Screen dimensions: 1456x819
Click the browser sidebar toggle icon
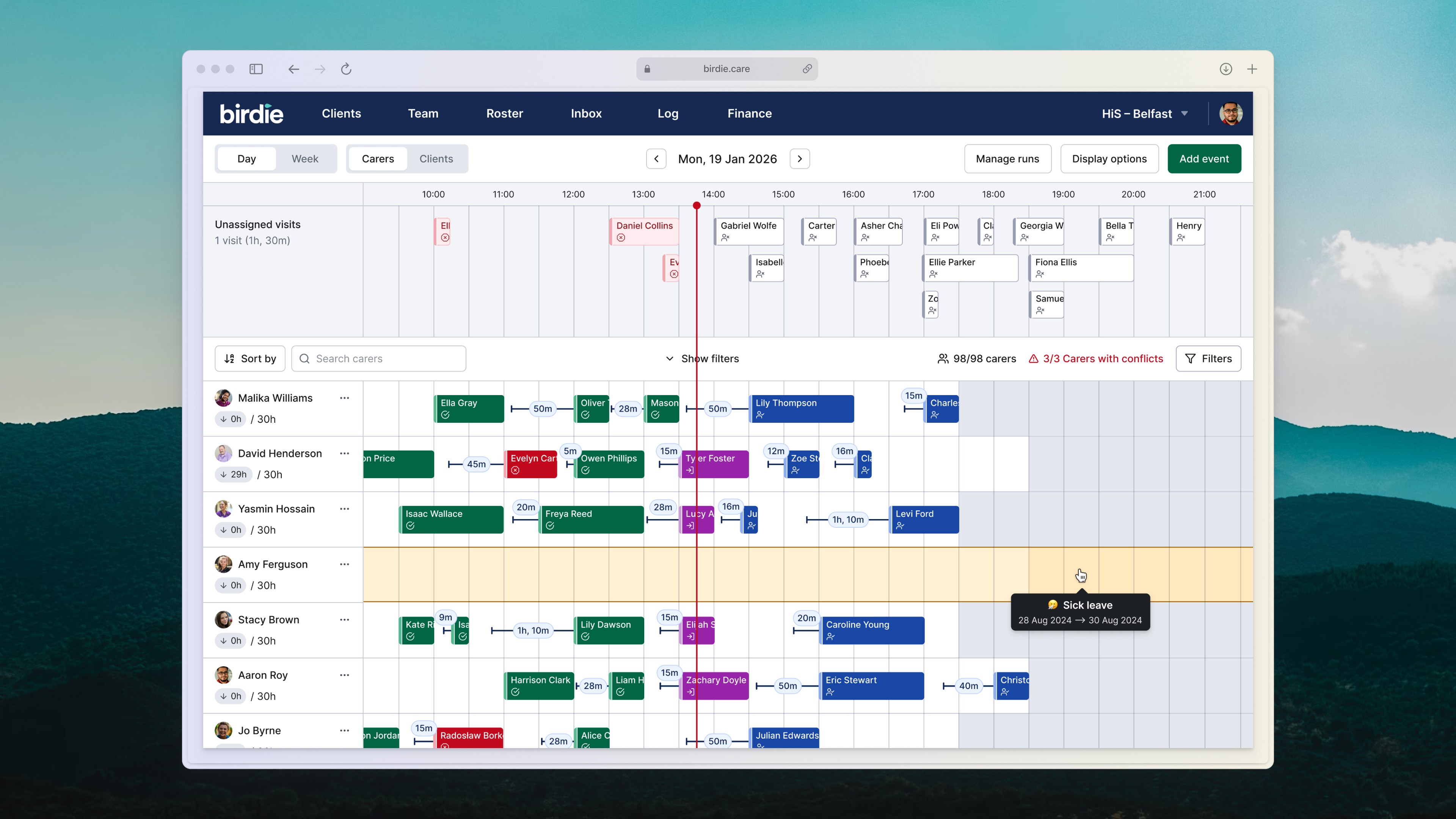pyautogui.click(x=256, y=69)
